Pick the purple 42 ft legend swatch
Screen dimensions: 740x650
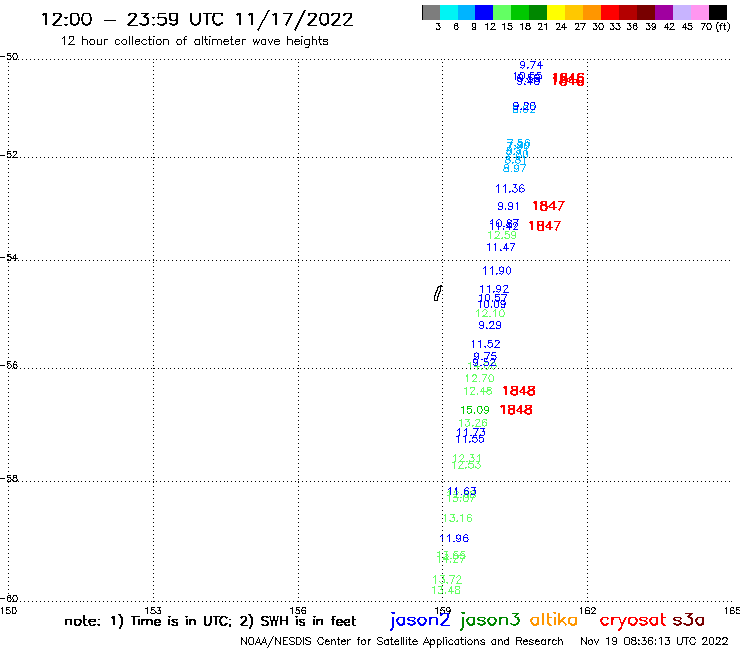[663, 12]
